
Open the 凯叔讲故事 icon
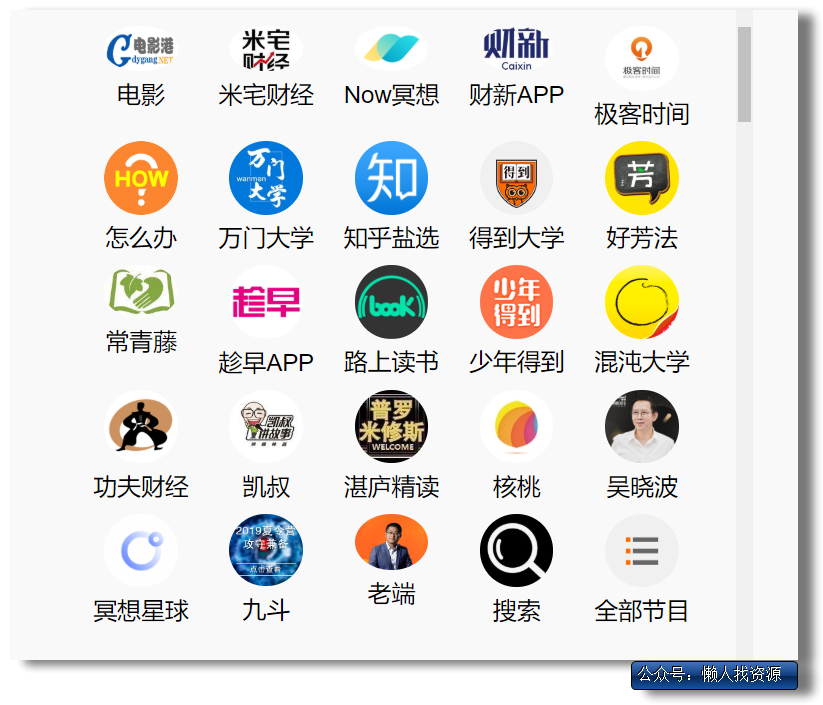pos(266,426)
